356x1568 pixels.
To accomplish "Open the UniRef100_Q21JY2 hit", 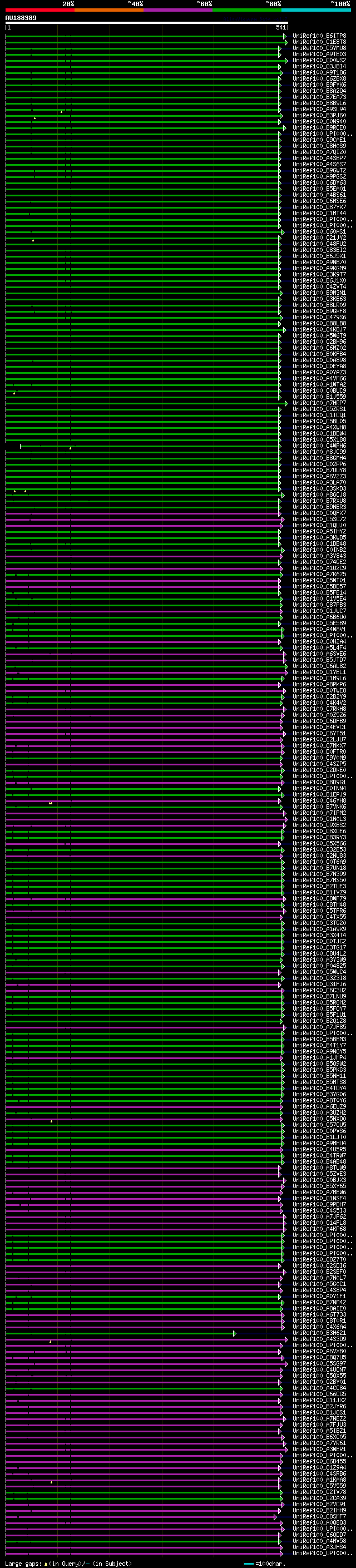I will [x=319, y=238].
